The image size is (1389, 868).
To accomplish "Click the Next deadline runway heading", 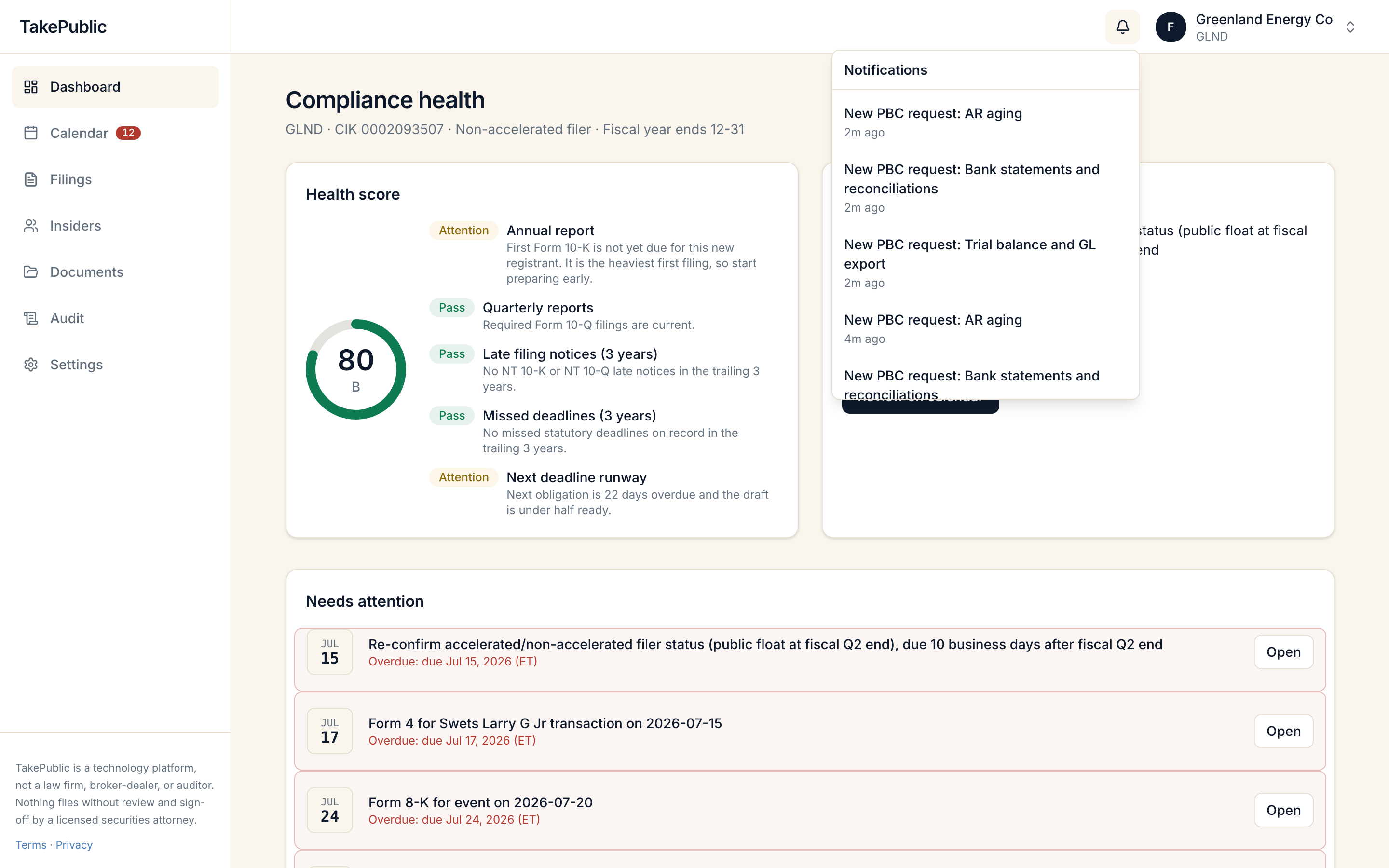I will [x=576, y=477].
